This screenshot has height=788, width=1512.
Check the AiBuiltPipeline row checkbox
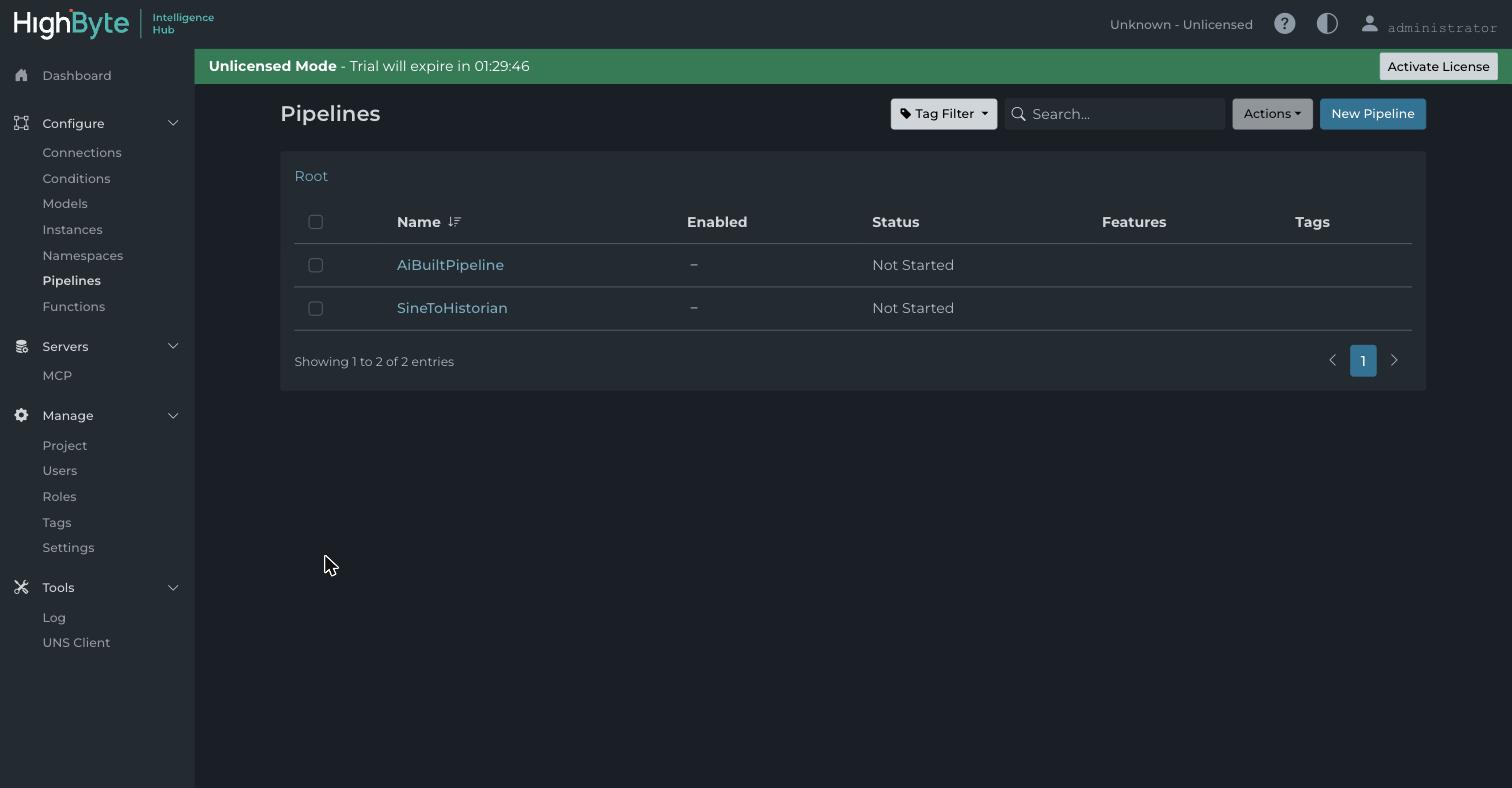tap(315, 265)
